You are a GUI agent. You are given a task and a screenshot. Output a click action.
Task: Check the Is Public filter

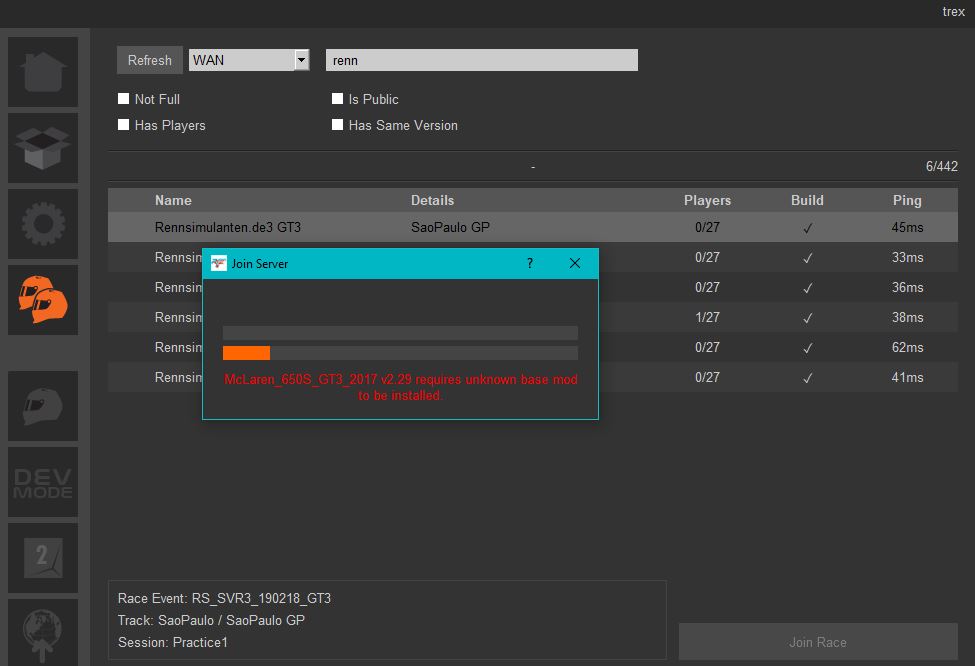(x=338, y=99)
